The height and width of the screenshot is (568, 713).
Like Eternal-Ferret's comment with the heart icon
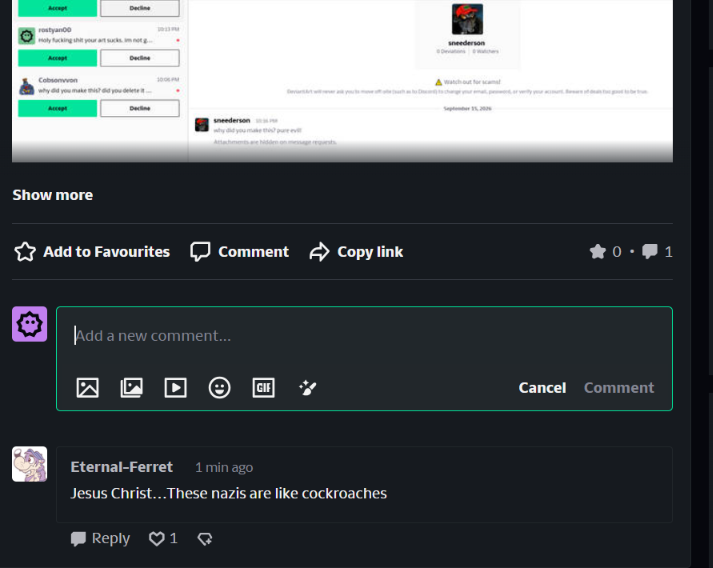click(x=156, y=539)
